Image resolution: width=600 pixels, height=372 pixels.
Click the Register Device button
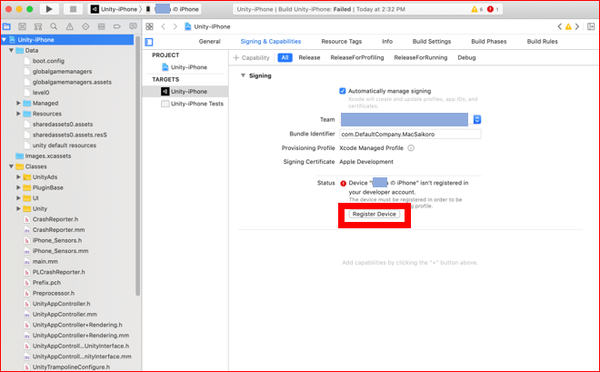tap(374, 214)
